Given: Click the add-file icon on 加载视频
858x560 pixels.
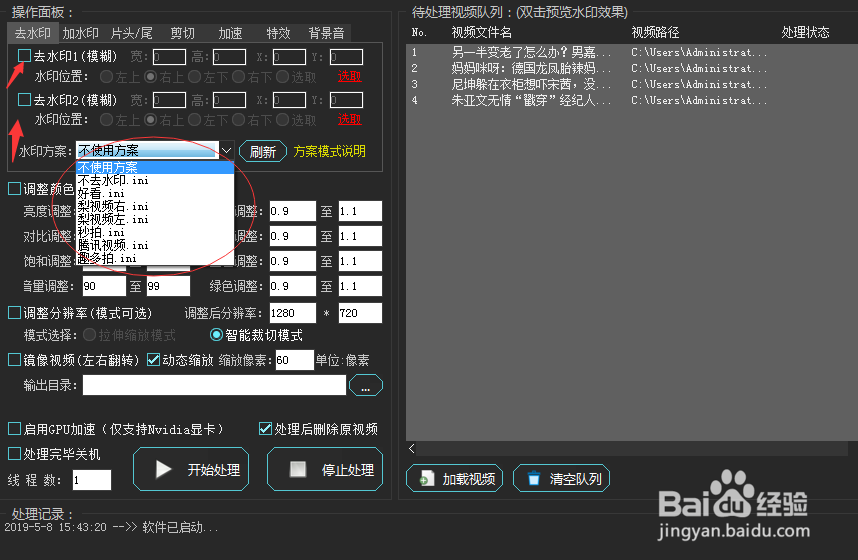Looking at the screenshot, I should point(427,479).
